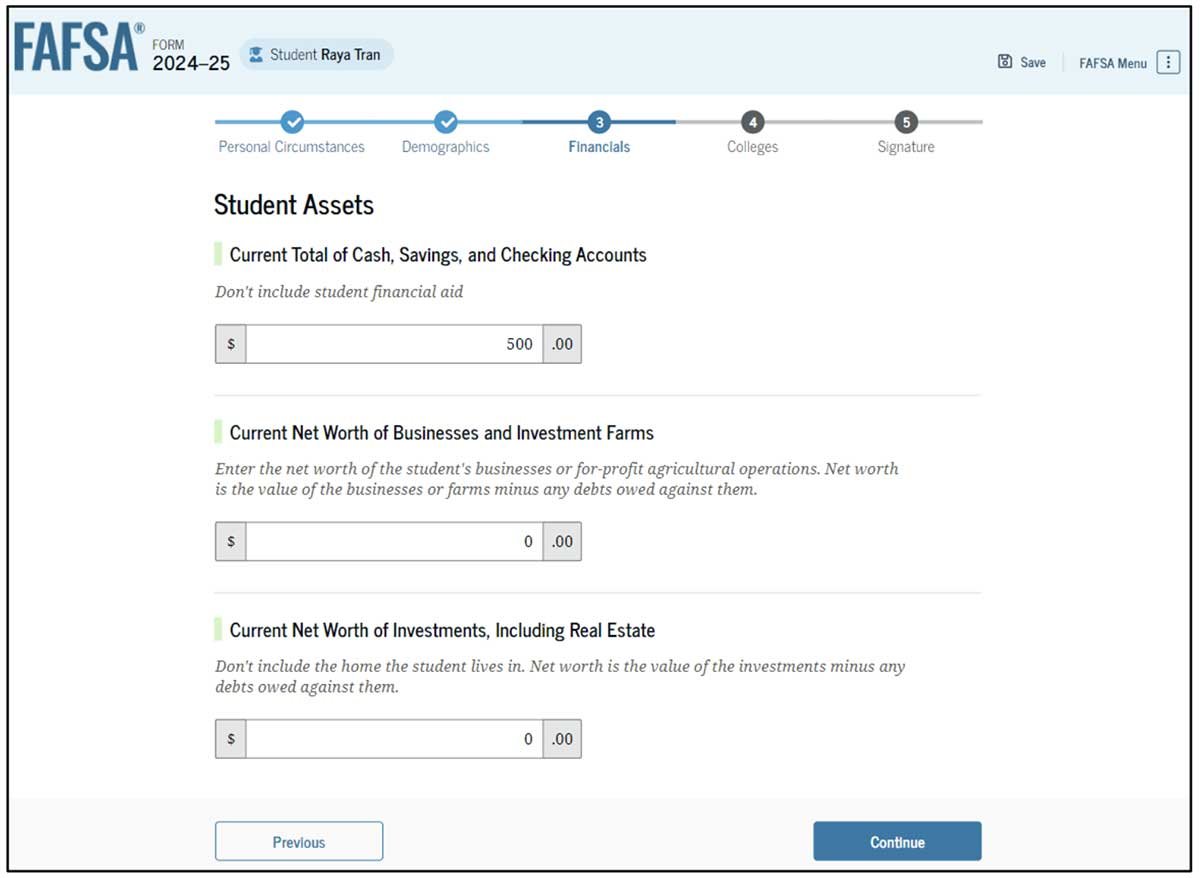Click the step 3 Financials circle
1200x878 pixels.
point(599,122)
